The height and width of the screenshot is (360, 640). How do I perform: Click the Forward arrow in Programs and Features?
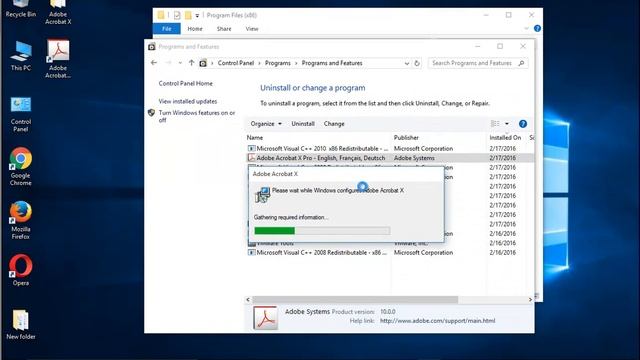point(168,63)
